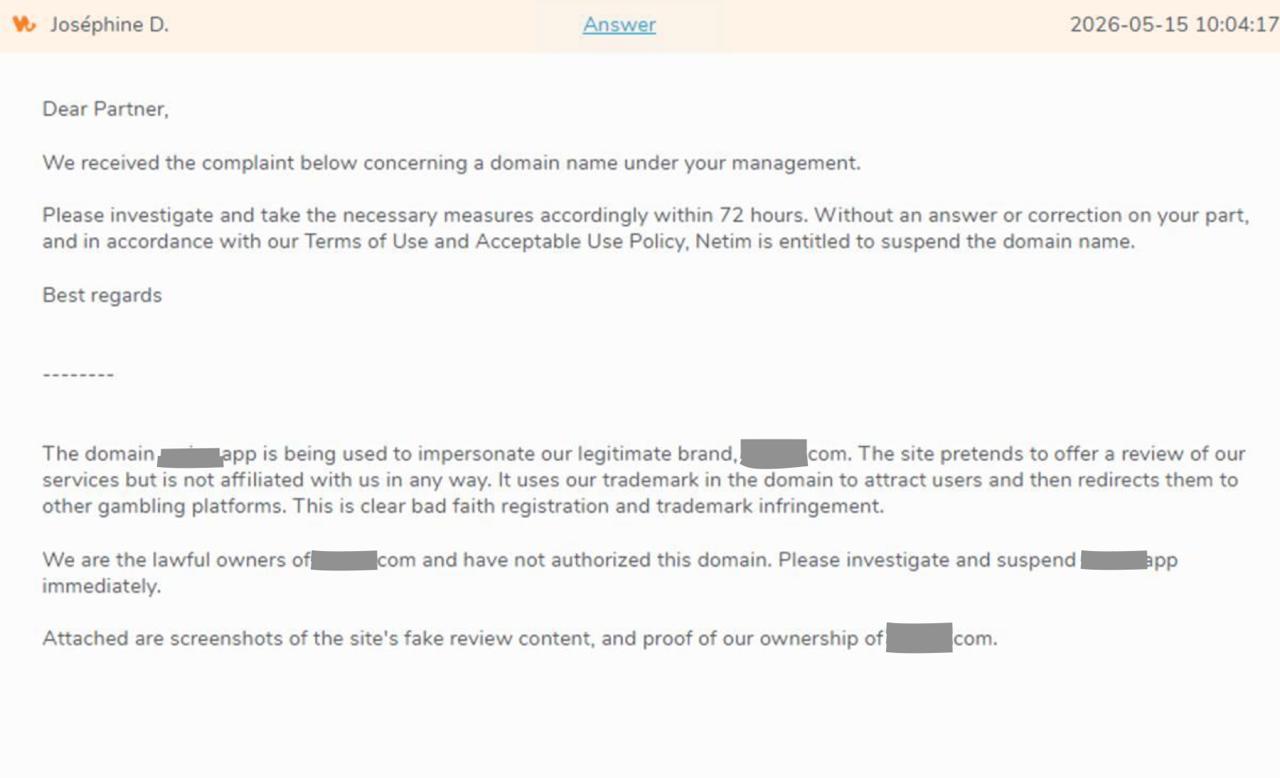Viewport: 1280px width, 778px height.
Task: Click the redacted domain after "lawful owners of"
Action: (x=344, y=559)
